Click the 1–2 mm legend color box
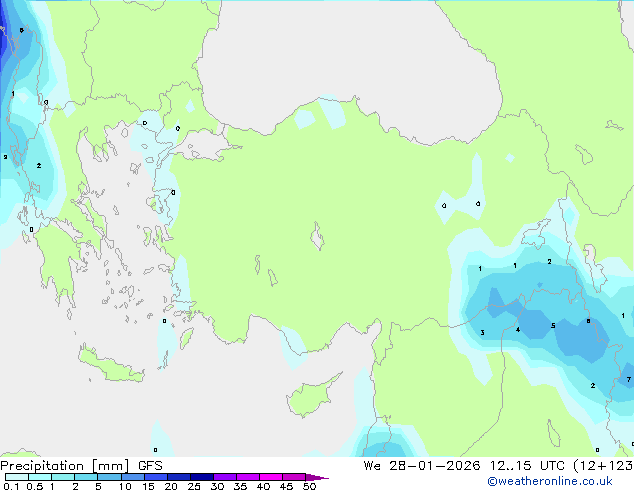Image resolution: width=634 pixels, height=490 pixels. click(x=63, y=477)
